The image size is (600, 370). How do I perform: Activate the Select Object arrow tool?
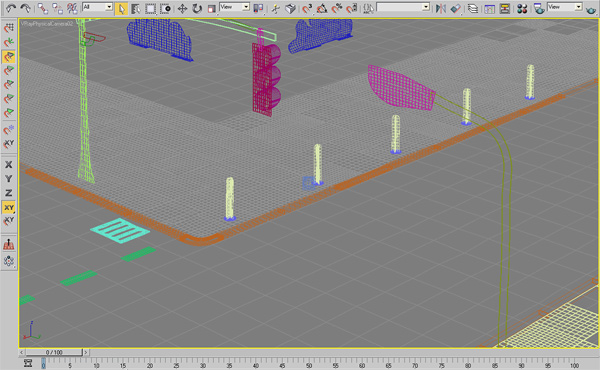(x=121, y=8)
